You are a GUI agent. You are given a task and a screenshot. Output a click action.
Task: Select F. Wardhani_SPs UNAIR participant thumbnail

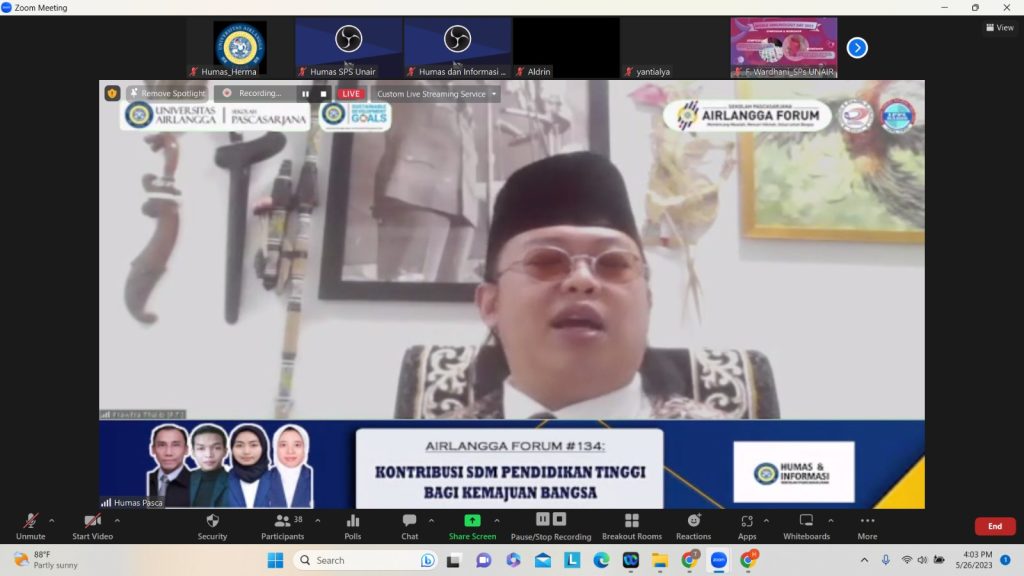[x=784, y=48]
